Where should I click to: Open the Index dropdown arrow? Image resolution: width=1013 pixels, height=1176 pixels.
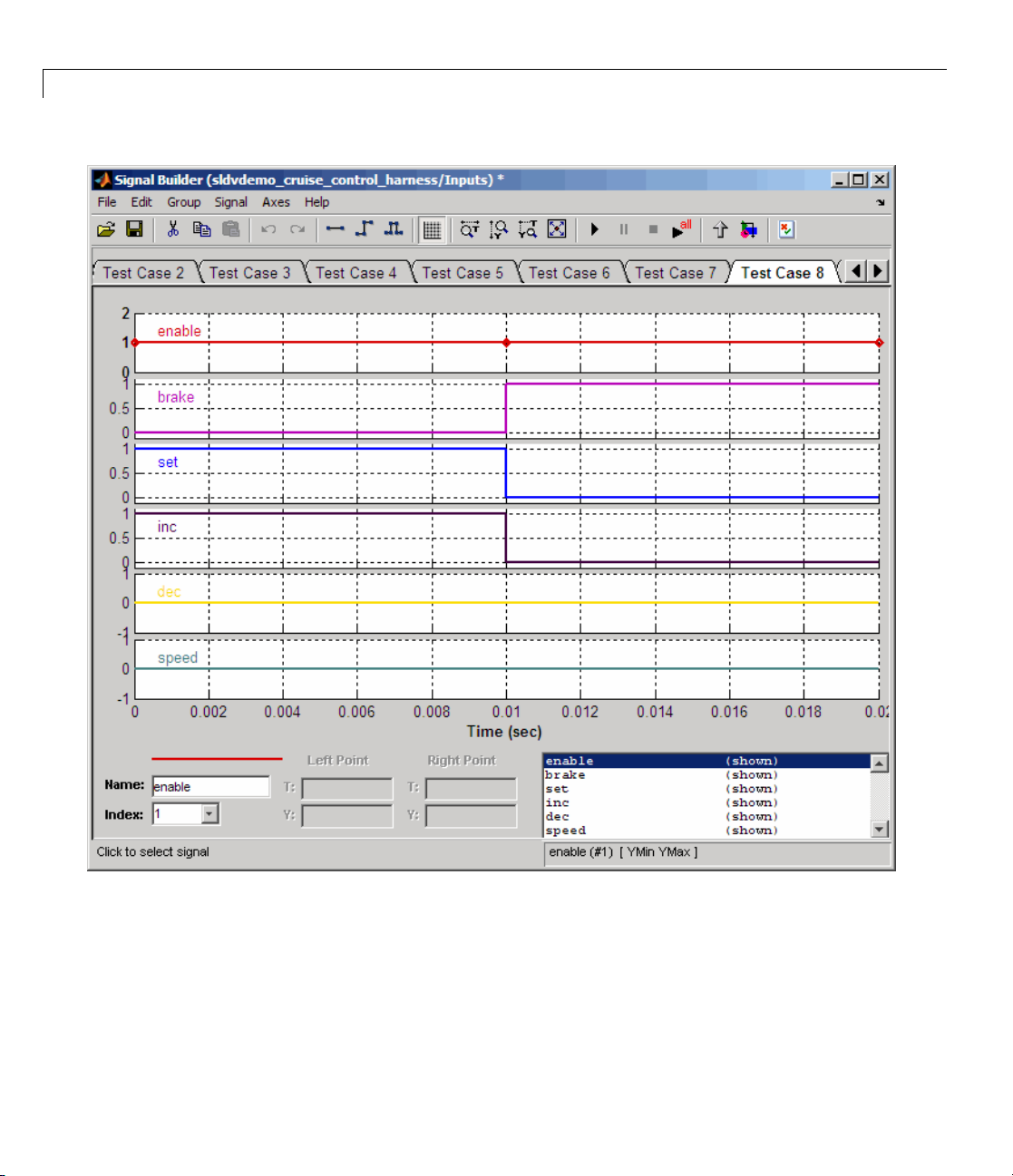[210, 814]
